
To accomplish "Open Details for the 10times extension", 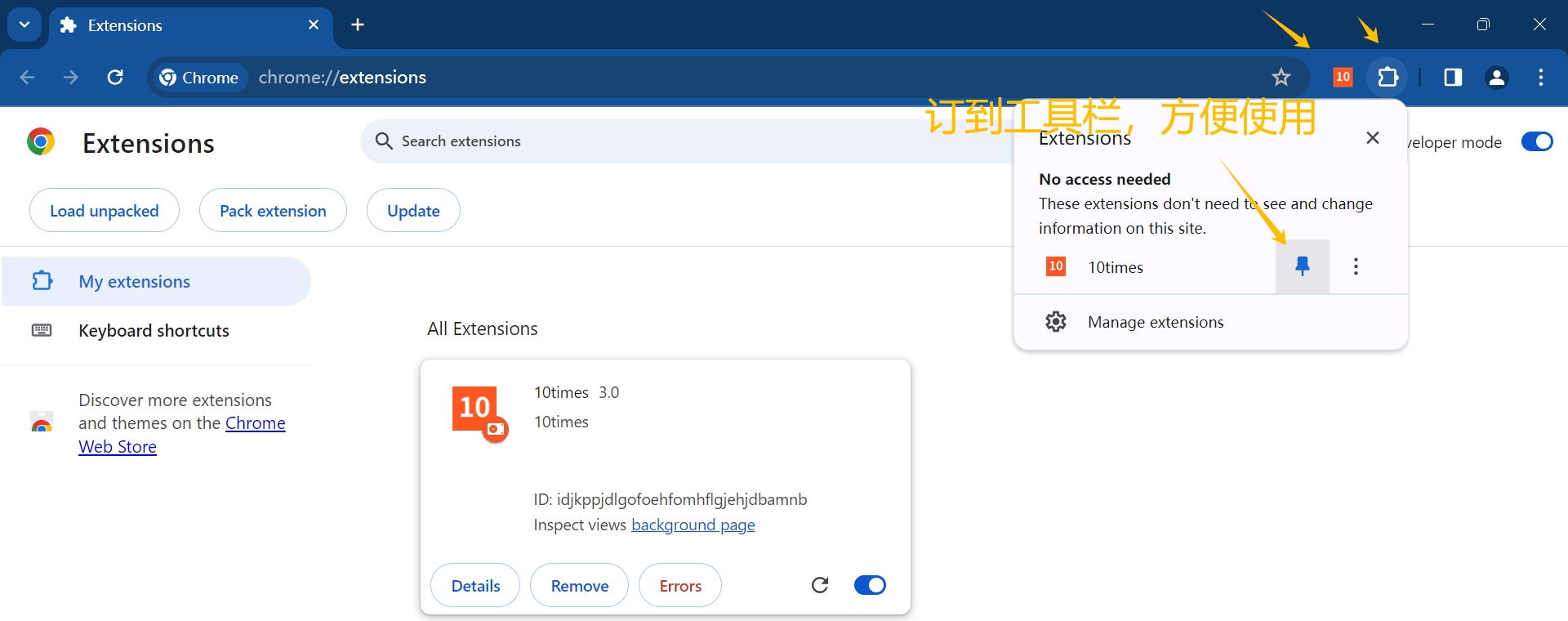I will click(x=475, y=586).
